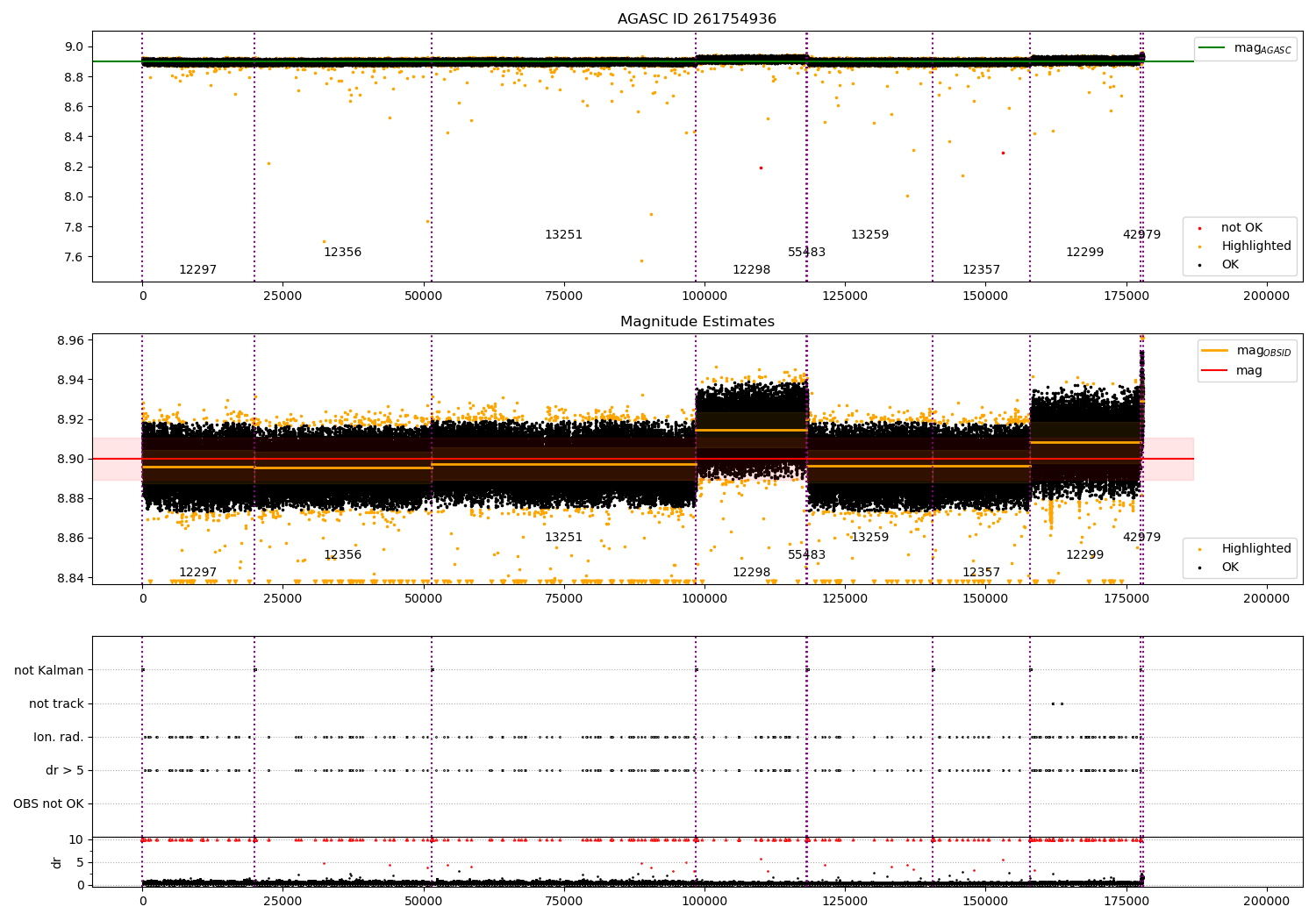The height and width of the screenshot is (921, 1316).
Task: Click red not-OK point near 8.2 in AGASC plot
Action: pos(761,168)
